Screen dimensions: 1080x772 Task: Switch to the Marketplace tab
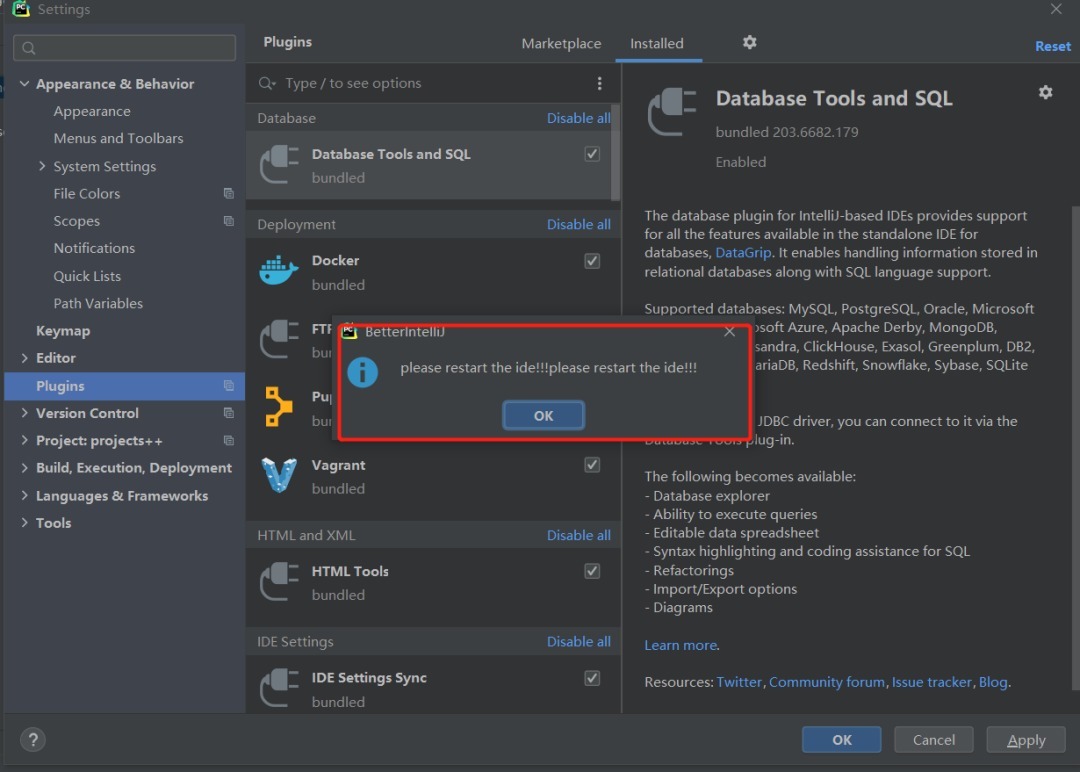point(561,43)
